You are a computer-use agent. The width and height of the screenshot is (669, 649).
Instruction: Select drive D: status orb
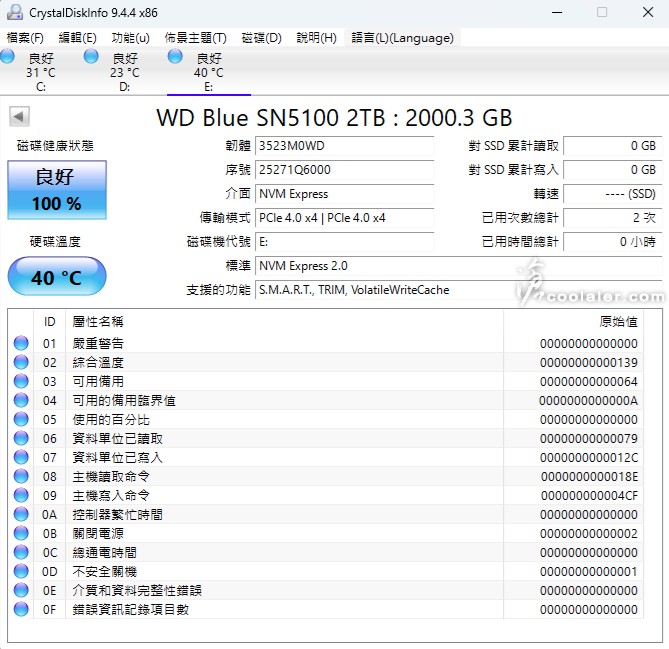tap(91, 57)
